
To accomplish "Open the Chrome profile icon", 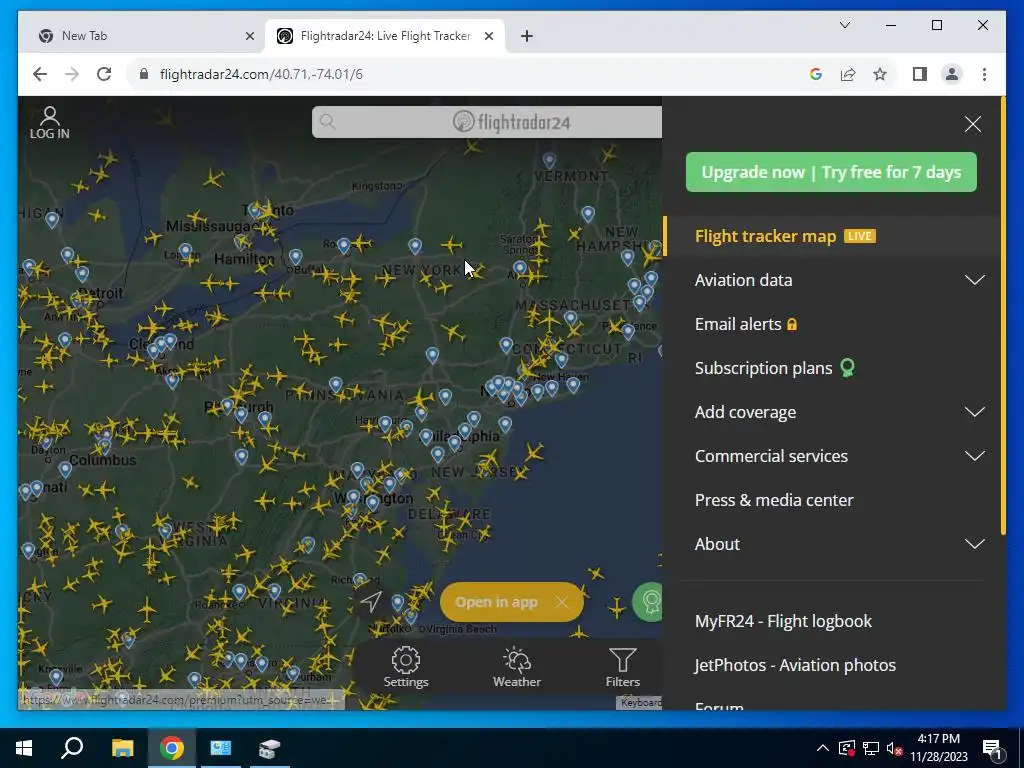I will pyautogui.click(x=952, y=74).
